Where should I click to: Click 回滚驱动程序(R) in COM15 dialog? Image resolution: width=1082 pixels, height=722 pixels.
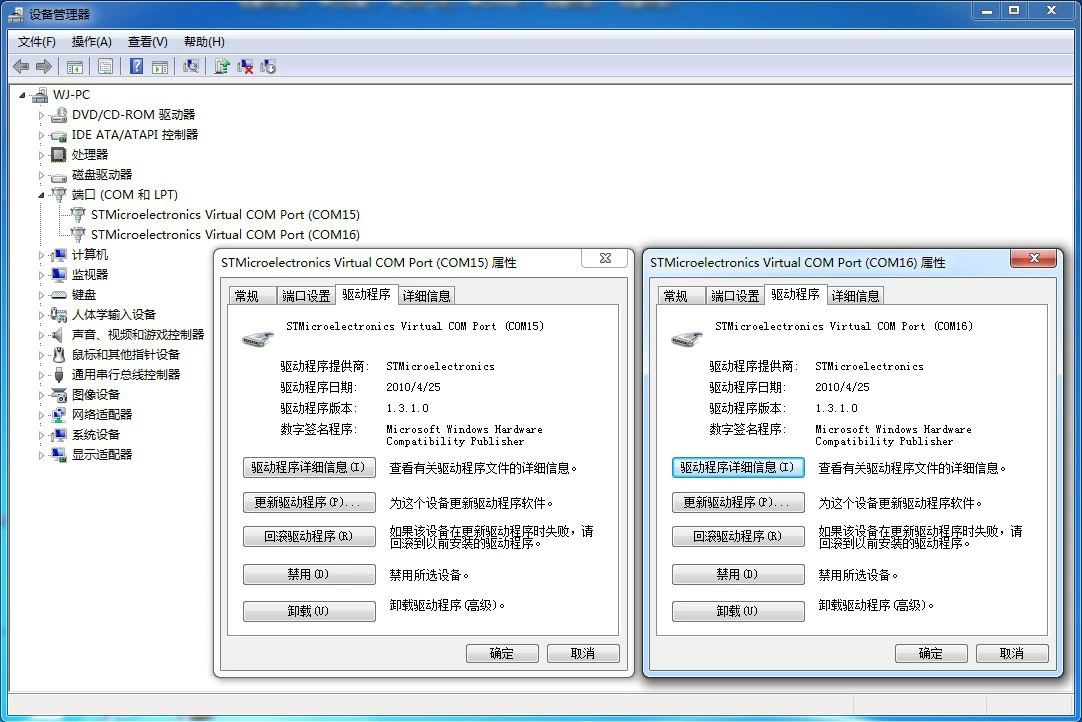point(309,536)
